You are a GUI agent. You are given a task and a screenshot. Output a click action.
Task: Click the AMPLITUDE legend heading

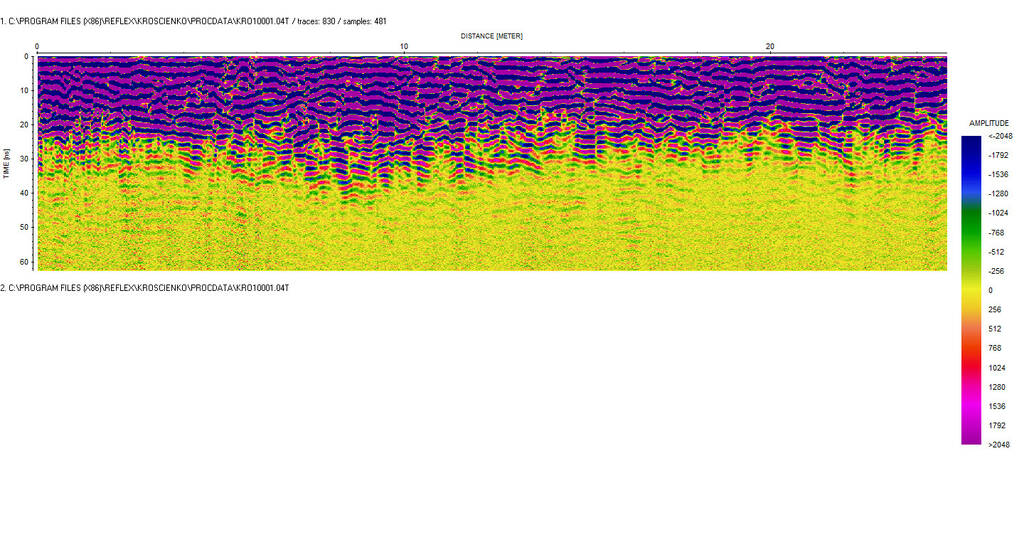pyautogui.click(x=988, y=123)
